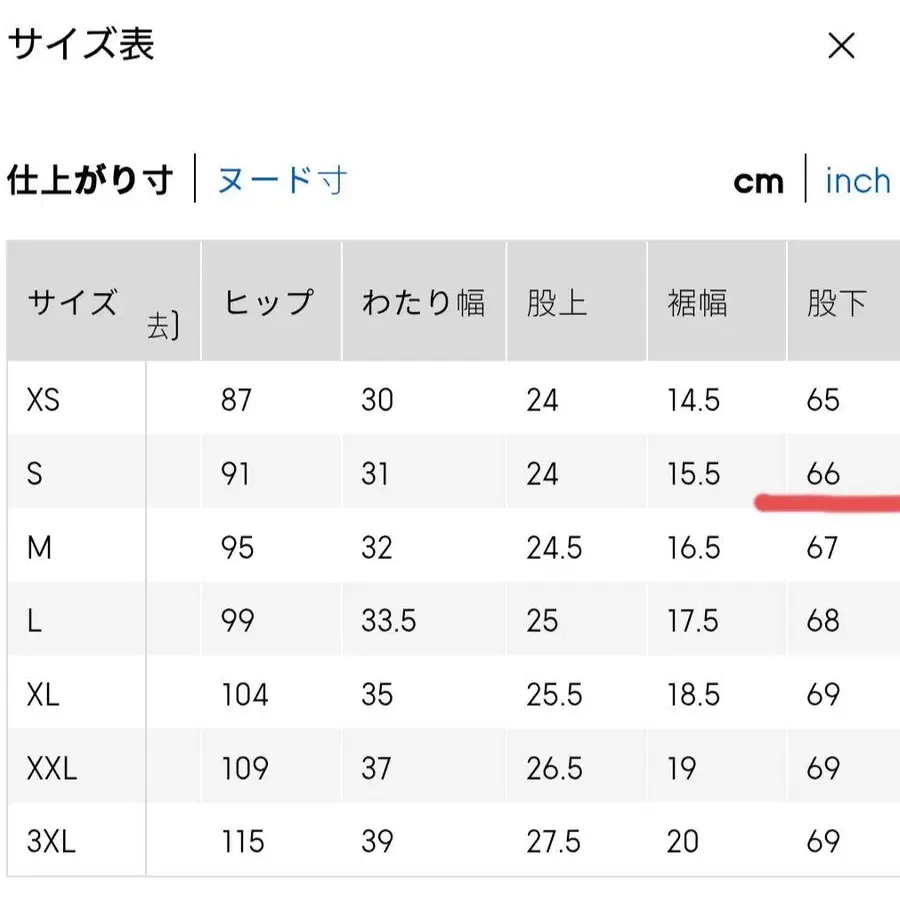Viewport: 900px width, 900px height.
Task: Close the サイズ表 size chart dialog
Action: pos(843,47)
